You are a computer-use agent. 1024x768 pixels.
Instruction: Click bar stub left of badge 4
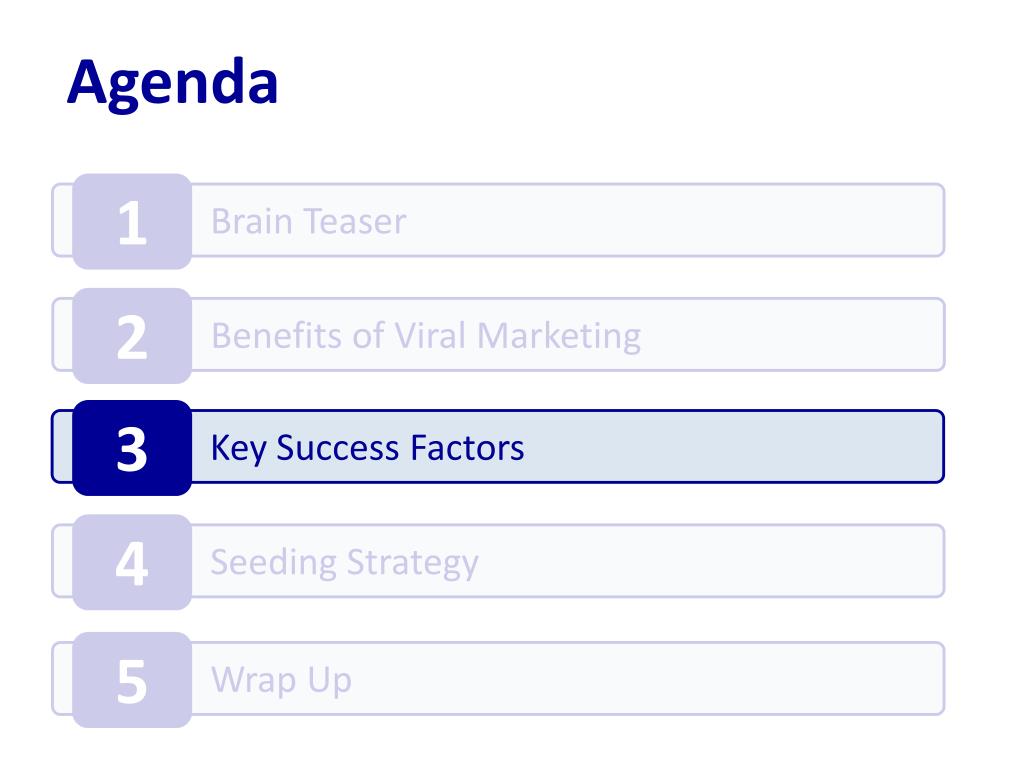point(62,562)
